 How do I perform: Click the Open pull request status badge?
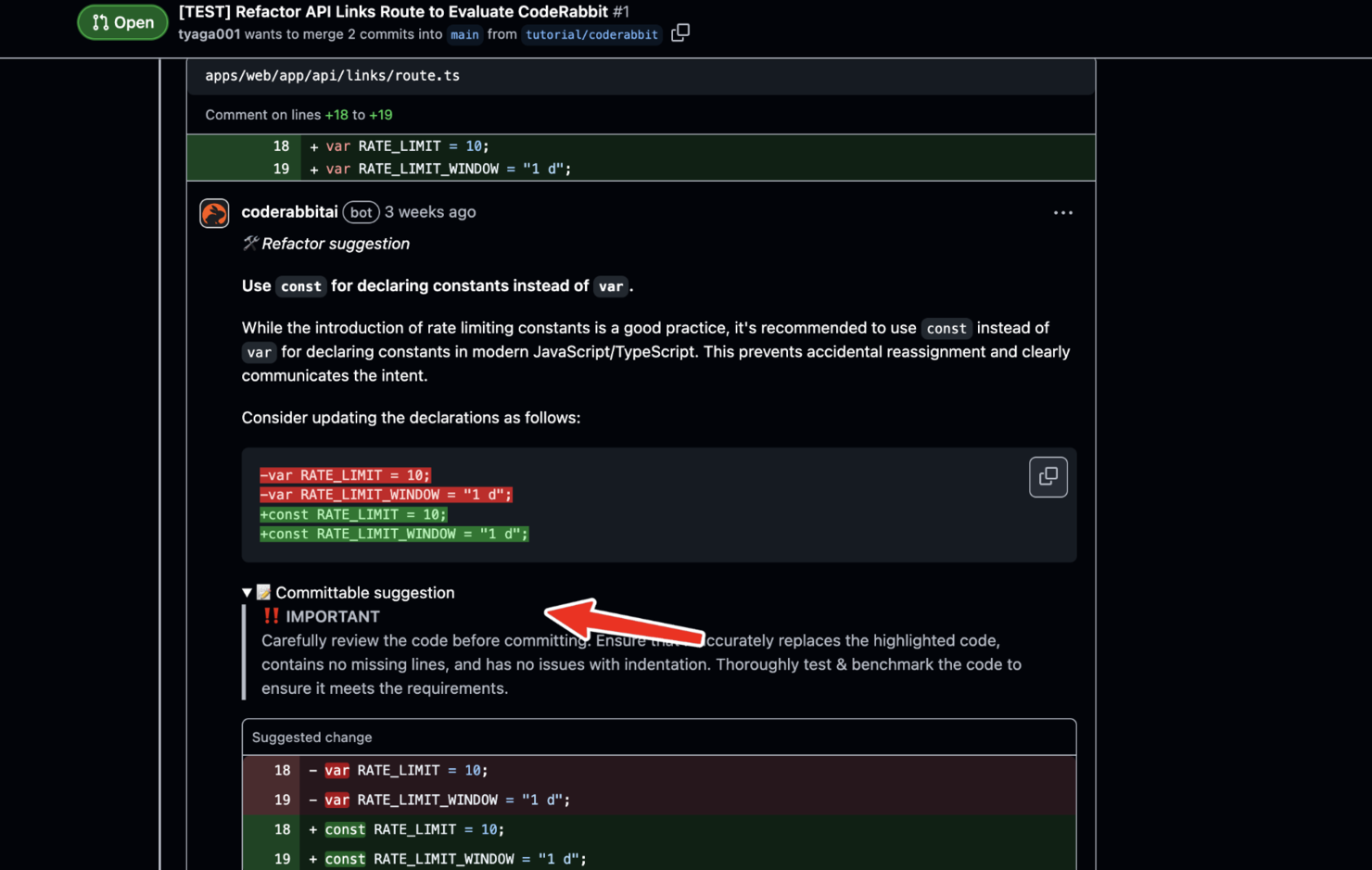tap(121, 22)
